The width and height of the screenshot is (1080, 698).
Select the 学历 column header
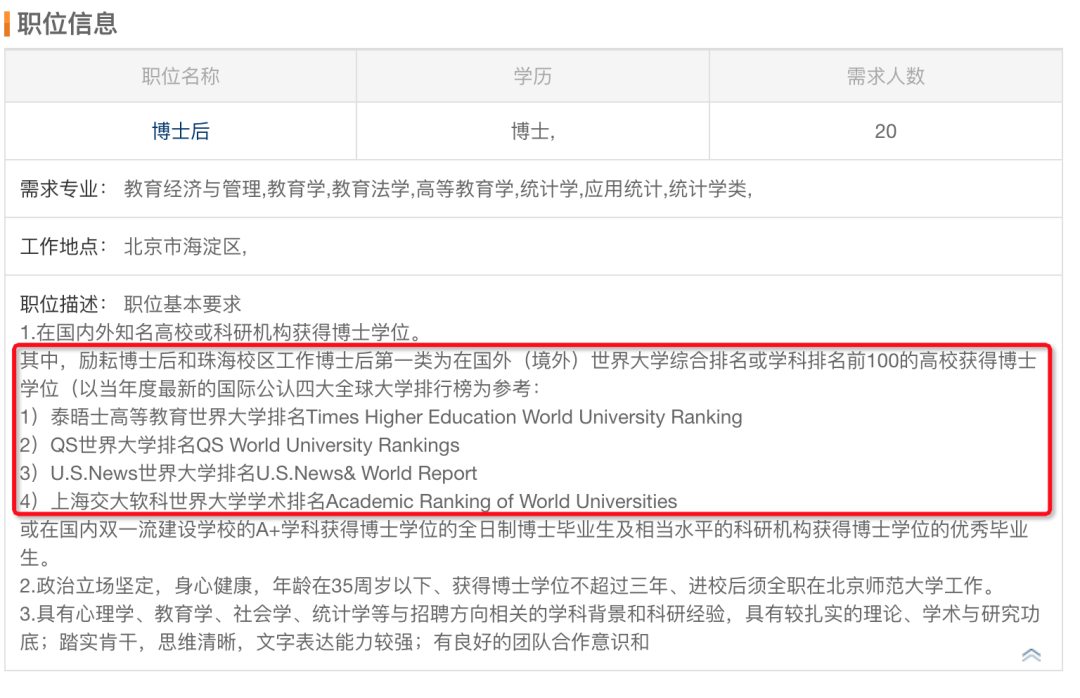pyautogui.click(x=532, y=77)
